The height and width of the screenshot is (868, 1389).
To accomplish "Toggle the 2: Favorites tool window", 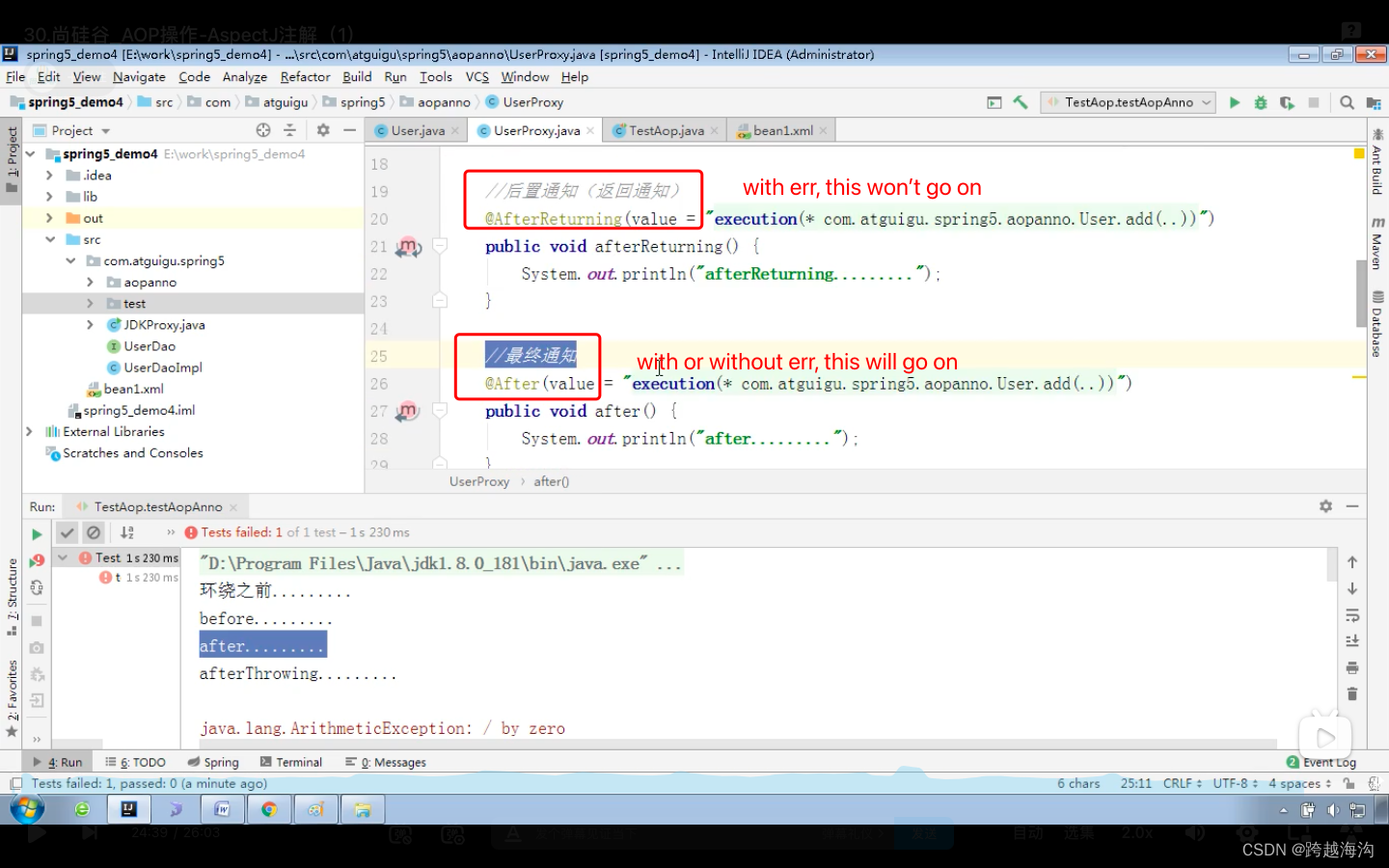I will coord(12,698).
